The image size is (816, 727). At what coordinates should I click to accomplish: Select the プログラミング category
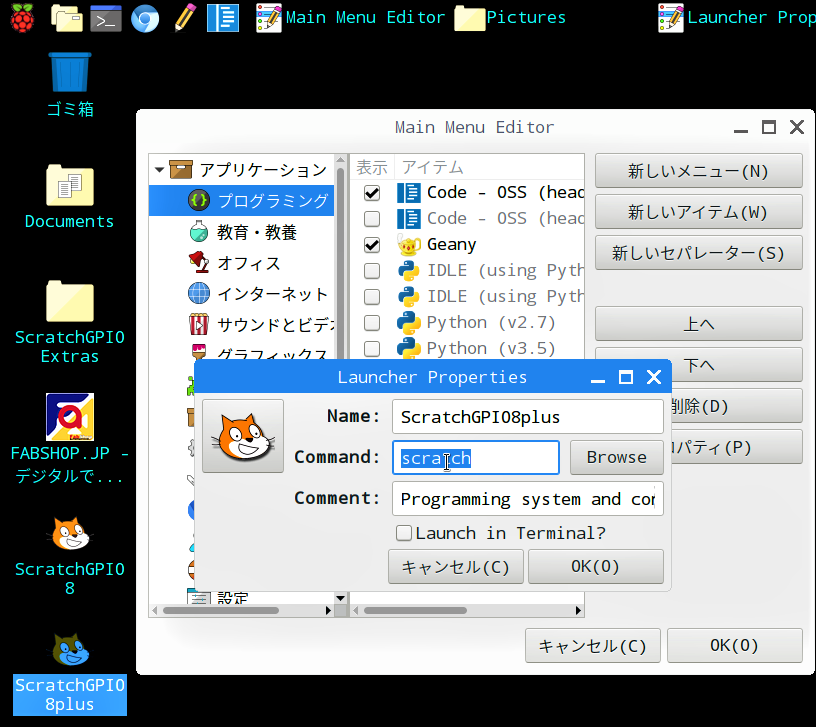272,201
